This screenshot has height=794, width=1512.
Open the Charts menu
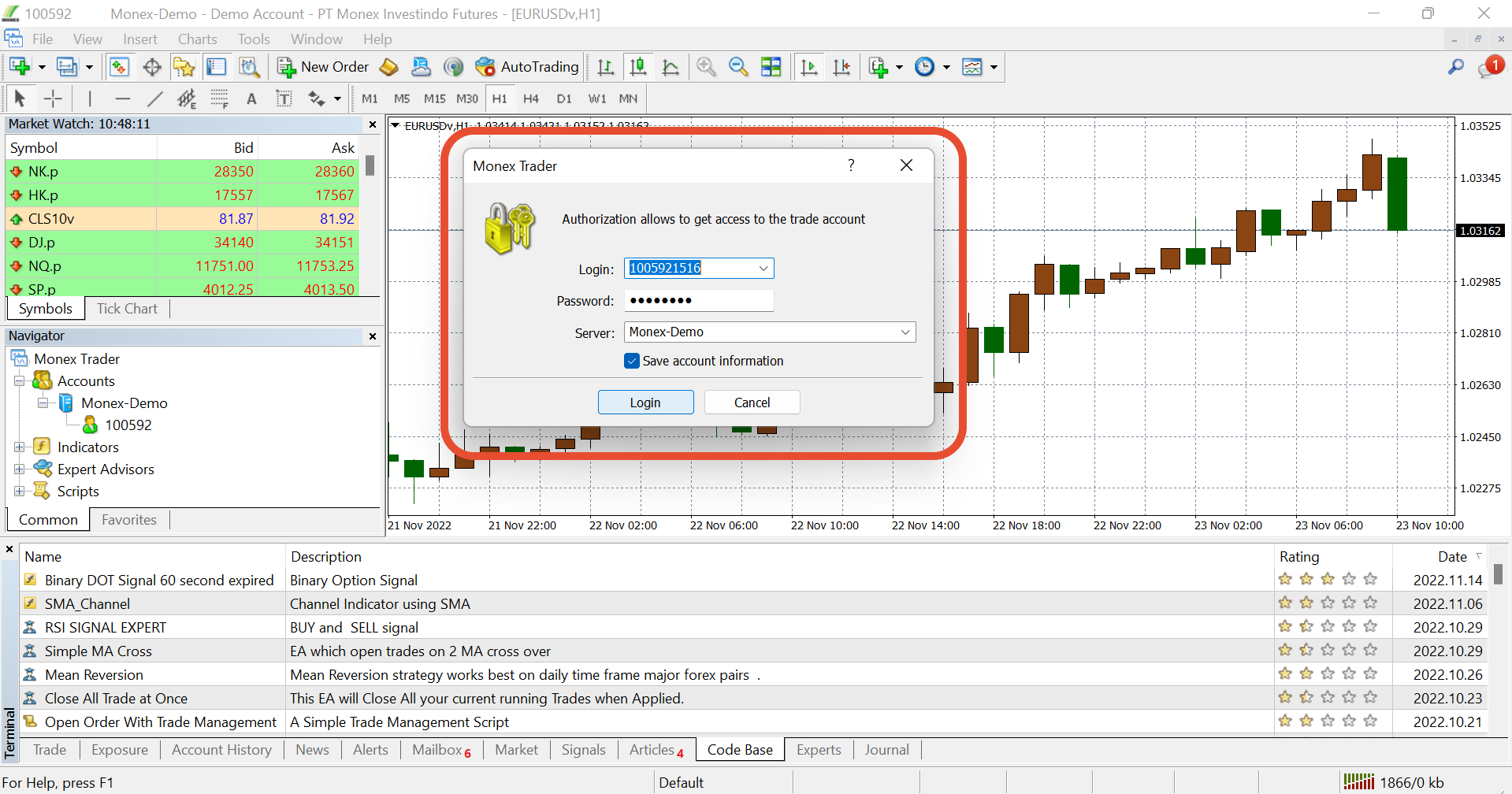197,39
